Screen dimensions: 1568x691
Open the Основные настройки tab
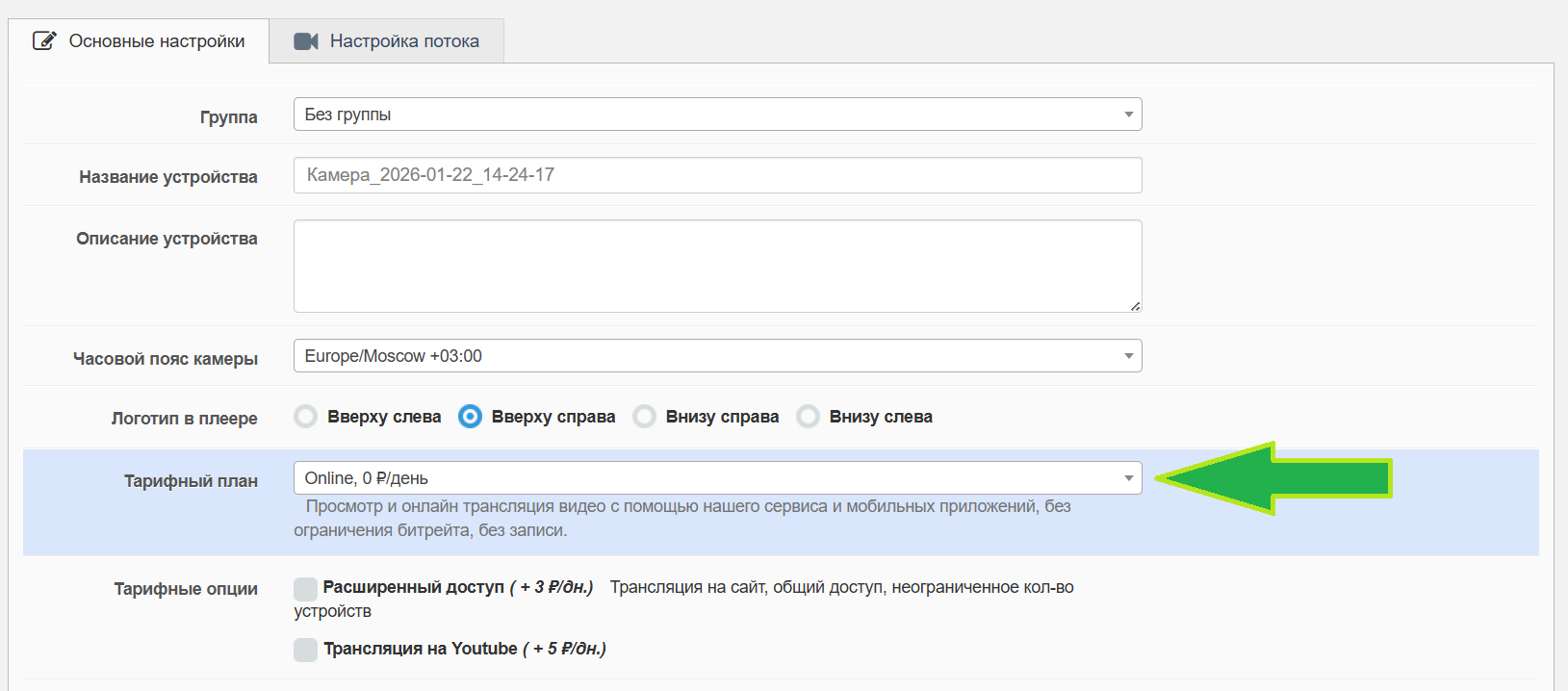click(x=140, y=41)
